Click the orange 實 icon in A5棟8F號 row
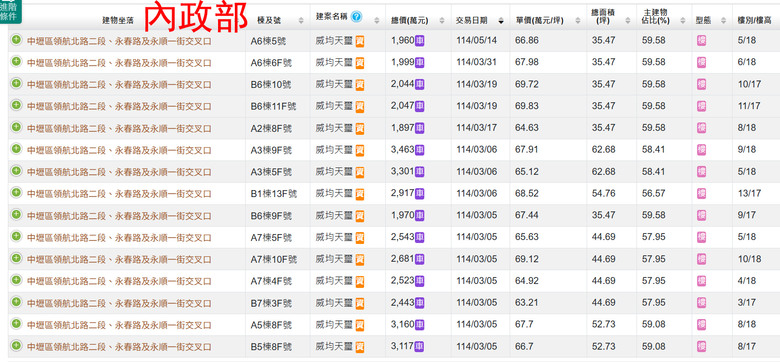Image resolution: width=780 pixels, height=362 pixels. pos(360,325)
